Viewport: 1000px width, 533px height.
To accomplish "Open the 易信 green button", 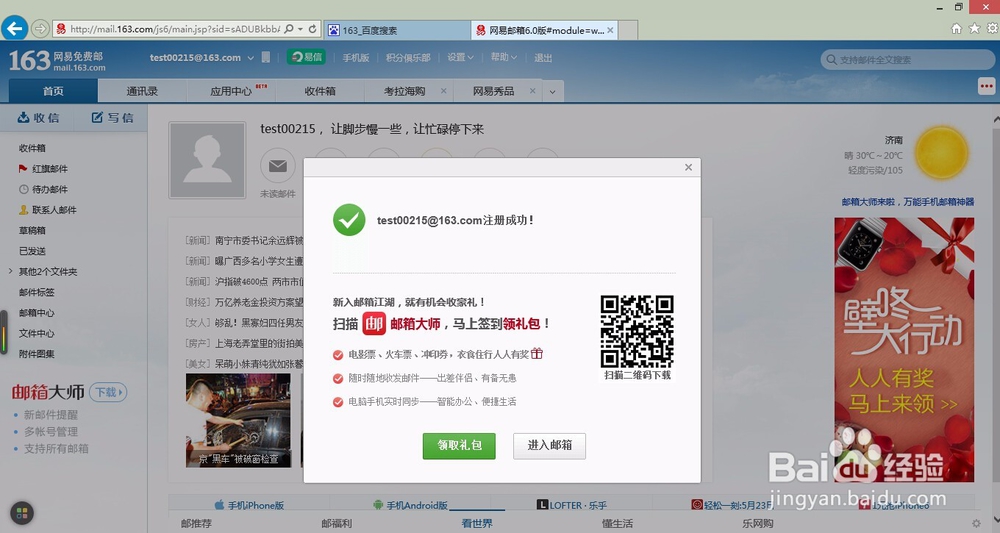I will [x=306, y=57].
